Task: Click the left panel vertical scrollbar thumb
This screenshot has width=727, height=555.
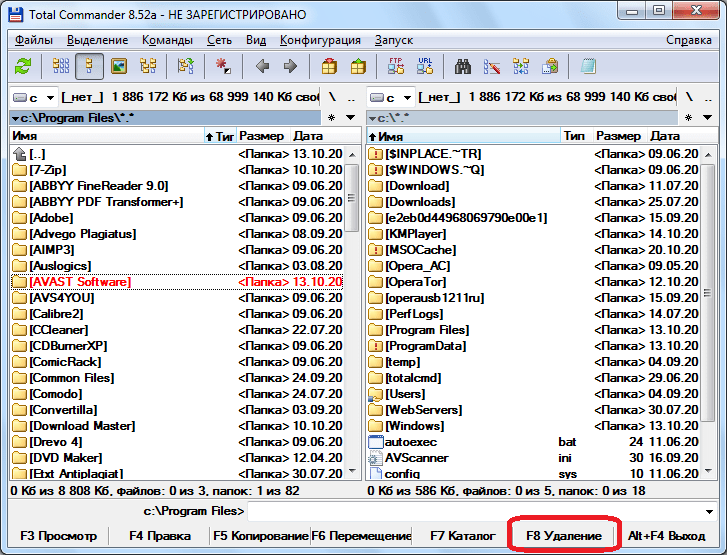Action: point(352,198)
